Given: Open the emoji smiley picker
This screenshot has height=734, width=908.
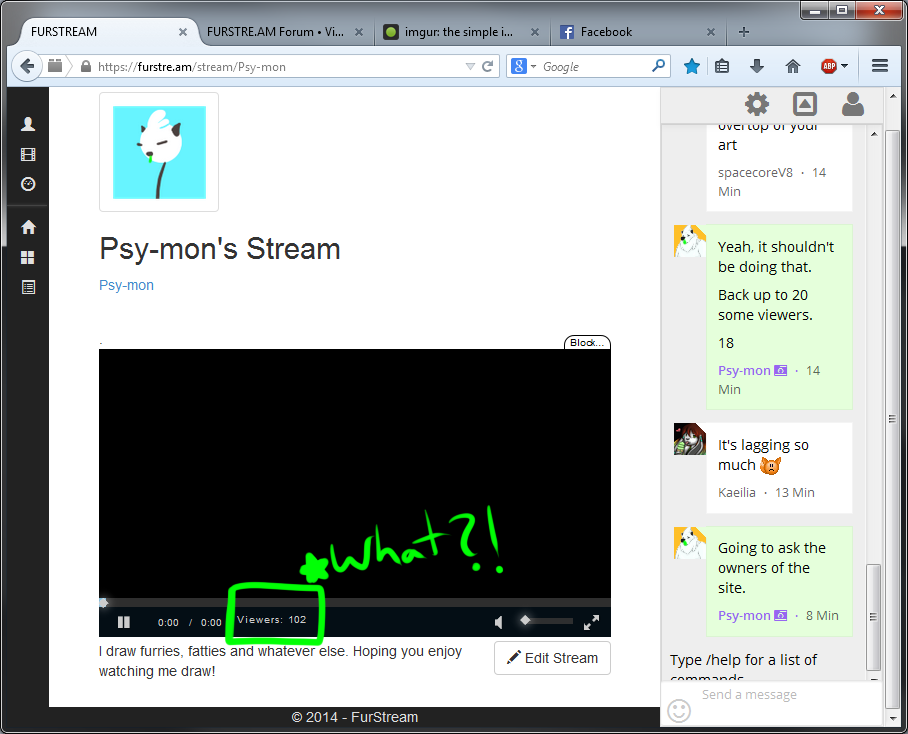Looking at the screenshot, I should (679, 710).
